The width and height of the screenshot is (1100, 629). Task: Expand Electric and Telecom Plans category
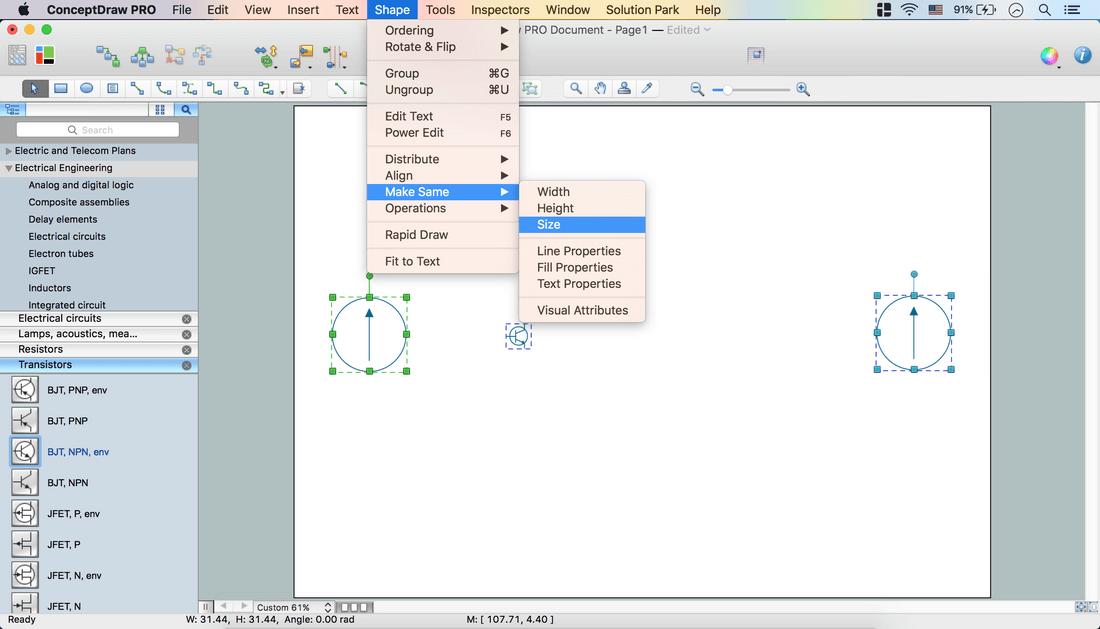click(x=9, y=151)
